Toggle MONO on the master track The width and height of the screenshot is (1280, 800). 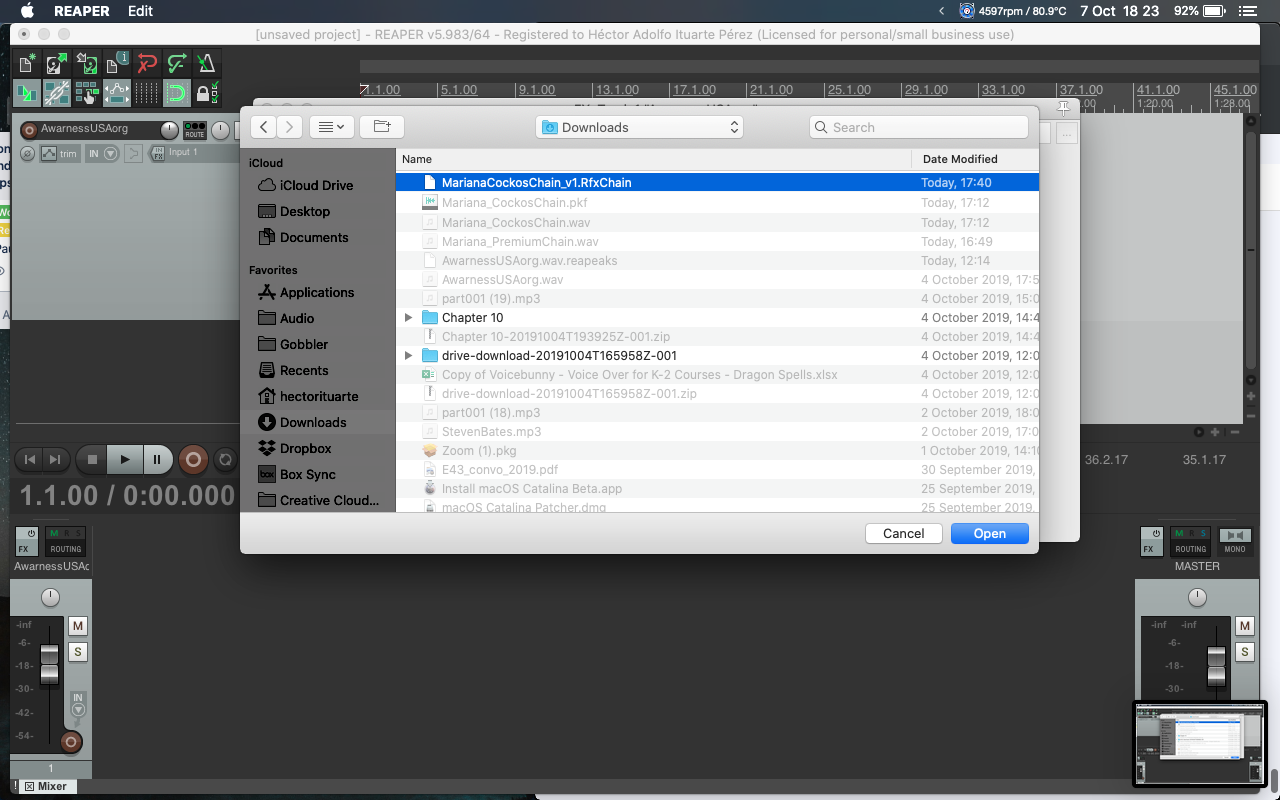point(1235,541)
